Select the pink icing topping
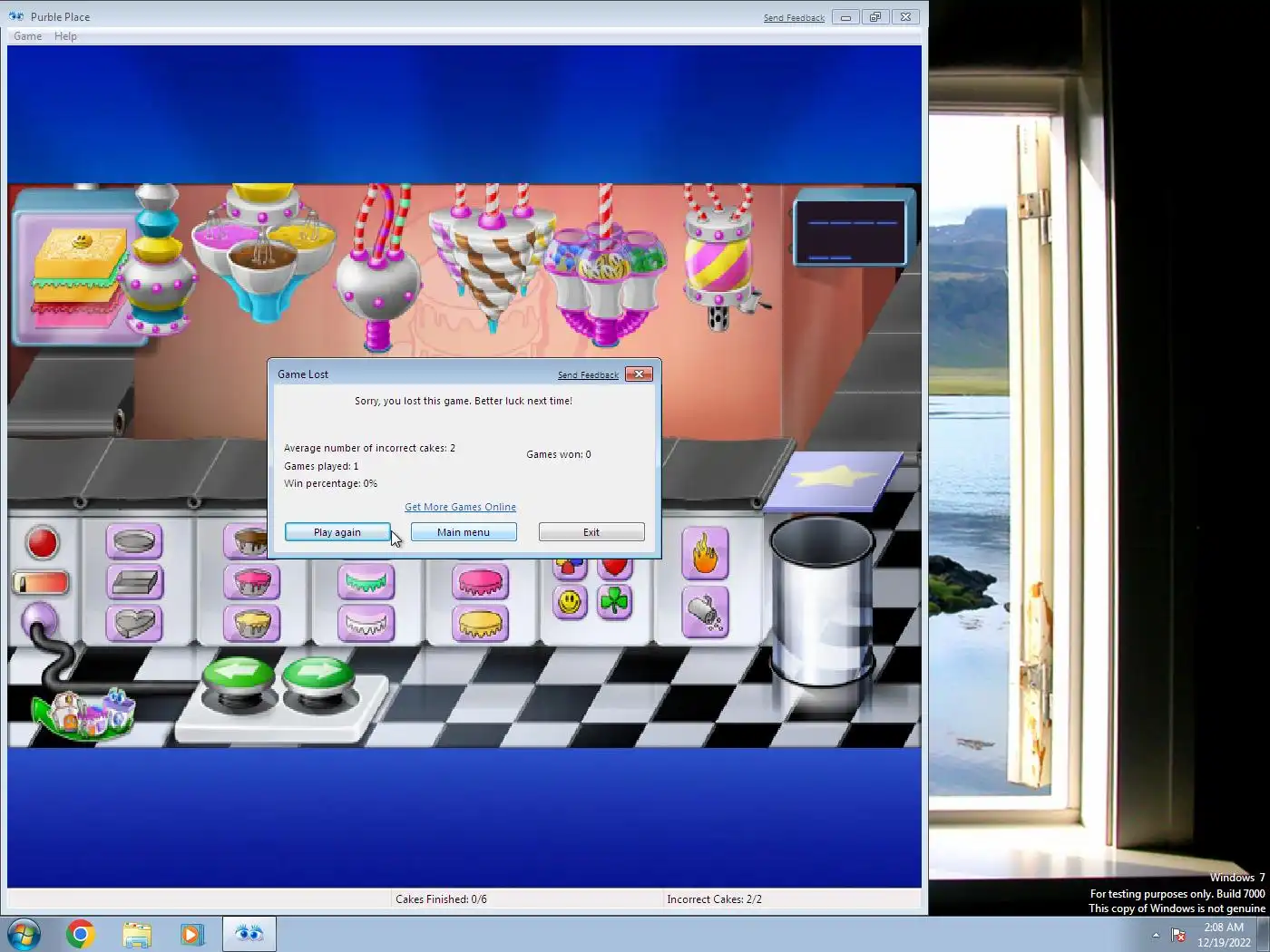The height and width of the screenshot is (952, 1270). point(481,582)
